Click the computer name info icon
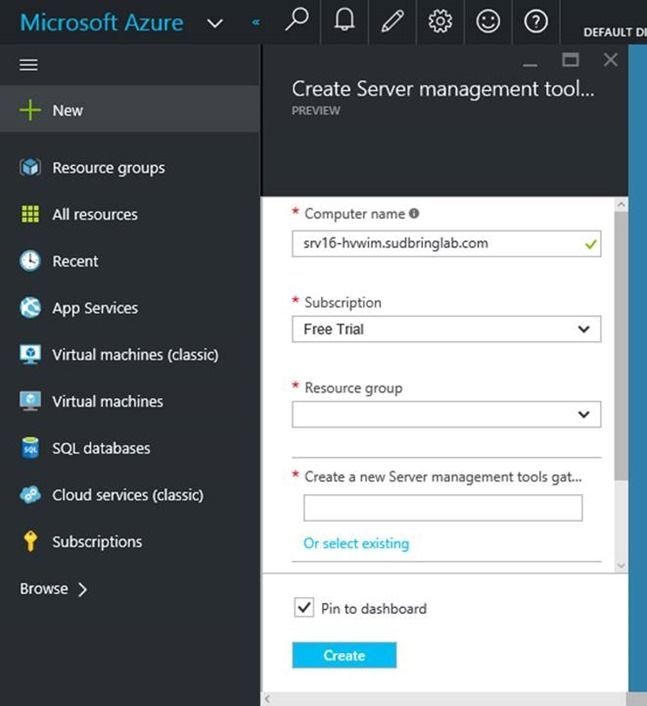Screen dimensions: 647x706 point(414,213)
